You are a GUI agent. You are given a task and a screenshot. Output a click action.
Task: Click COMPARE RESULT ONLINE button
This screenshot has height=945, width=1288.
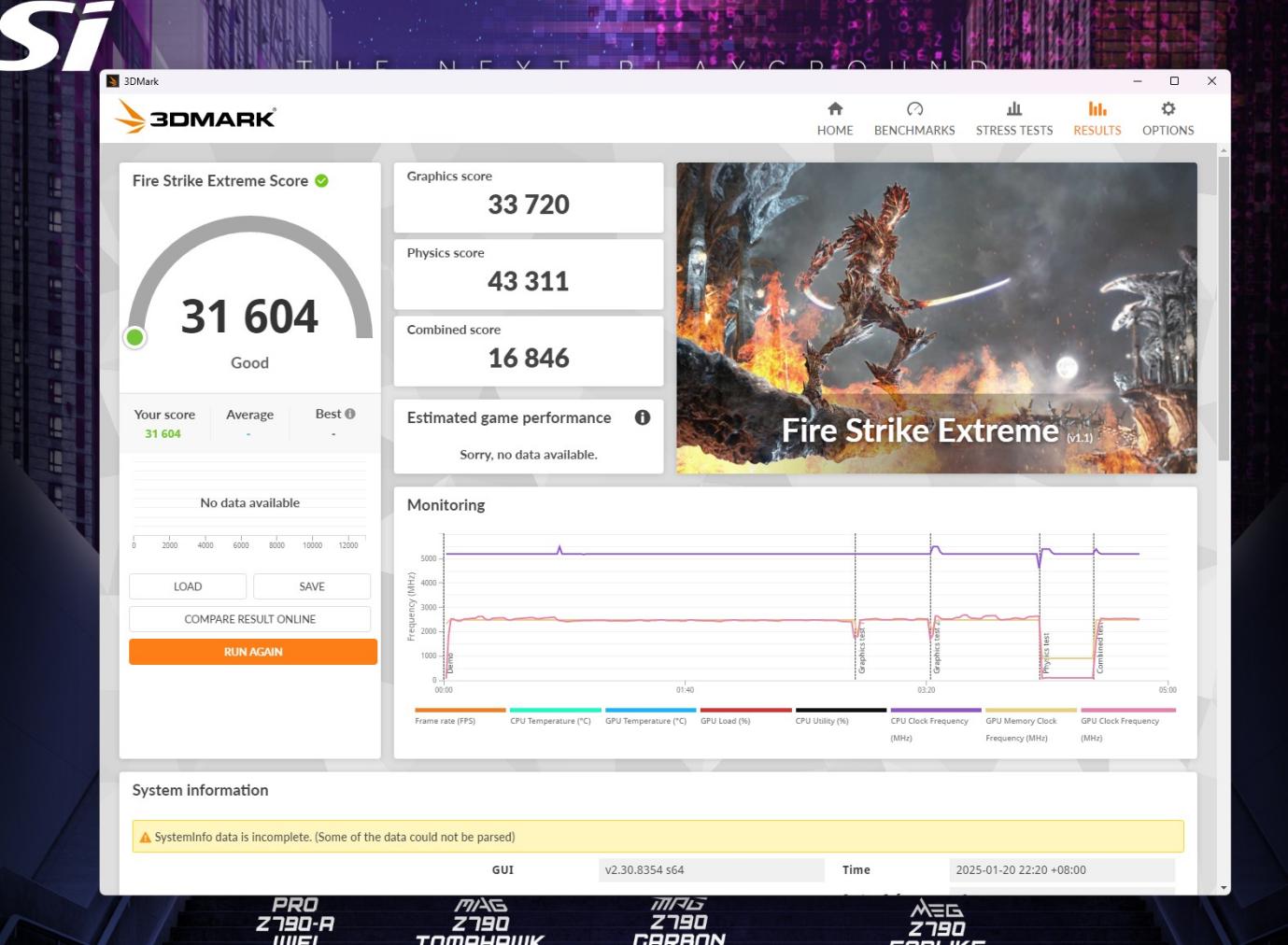pos(249,619)
